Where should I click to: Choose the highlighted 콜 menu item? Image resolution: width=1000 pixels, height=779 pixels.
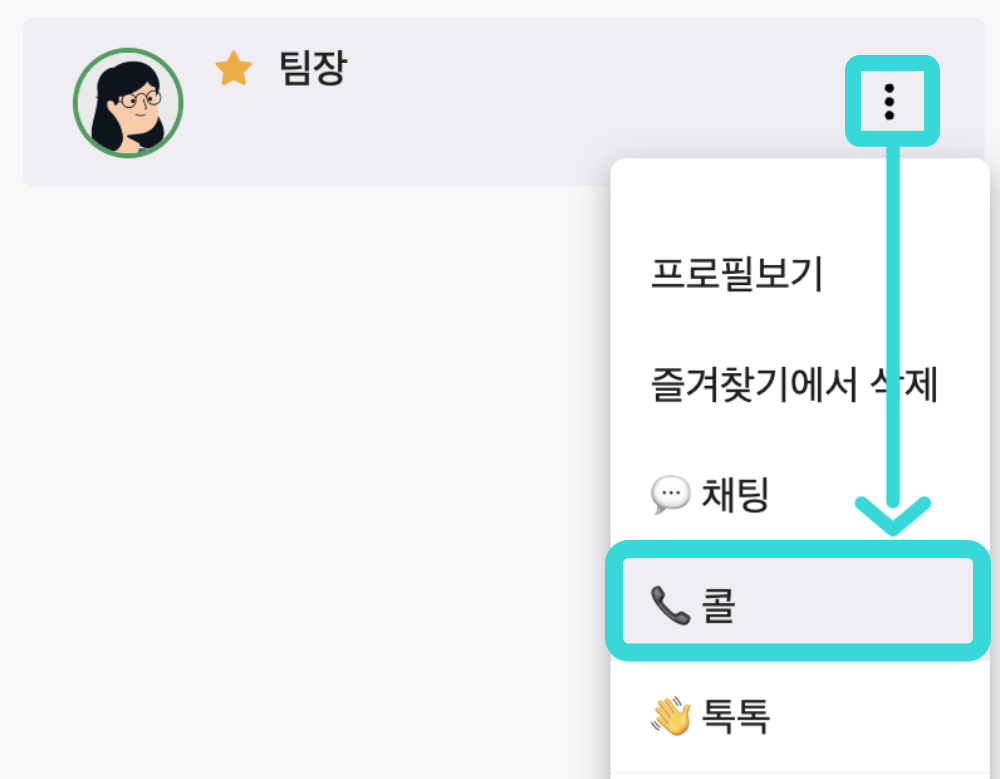click(x=798, y=603)
